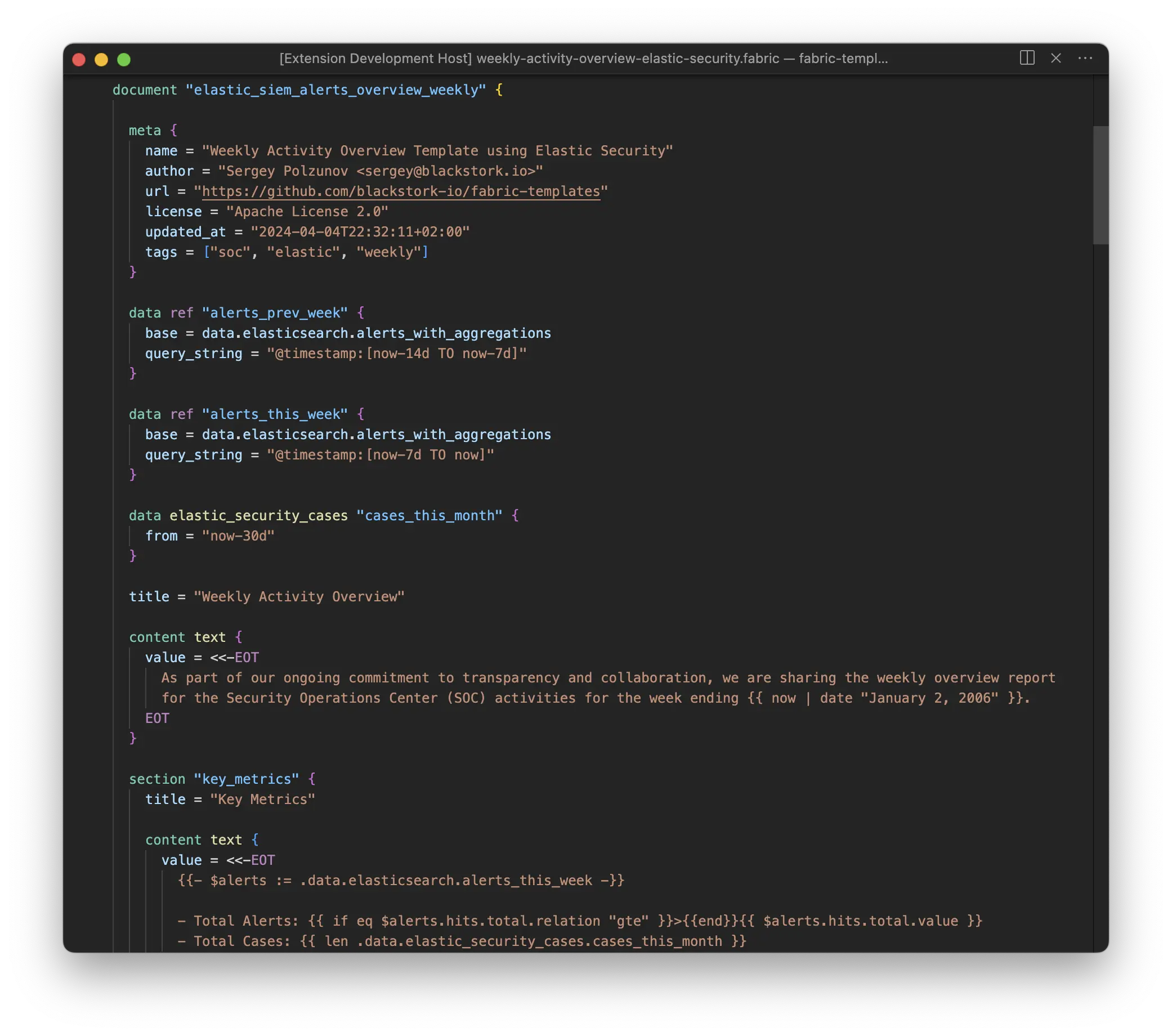
Task: Close the current editor tab
Action: [x=1056, y=58]
